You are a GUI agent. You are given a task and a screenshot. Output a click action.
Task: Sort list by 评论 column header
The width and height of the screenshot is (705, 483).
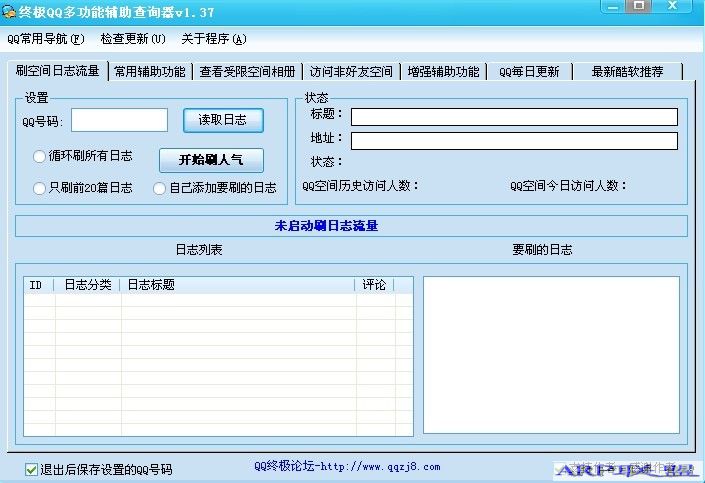tap(375, 285)
